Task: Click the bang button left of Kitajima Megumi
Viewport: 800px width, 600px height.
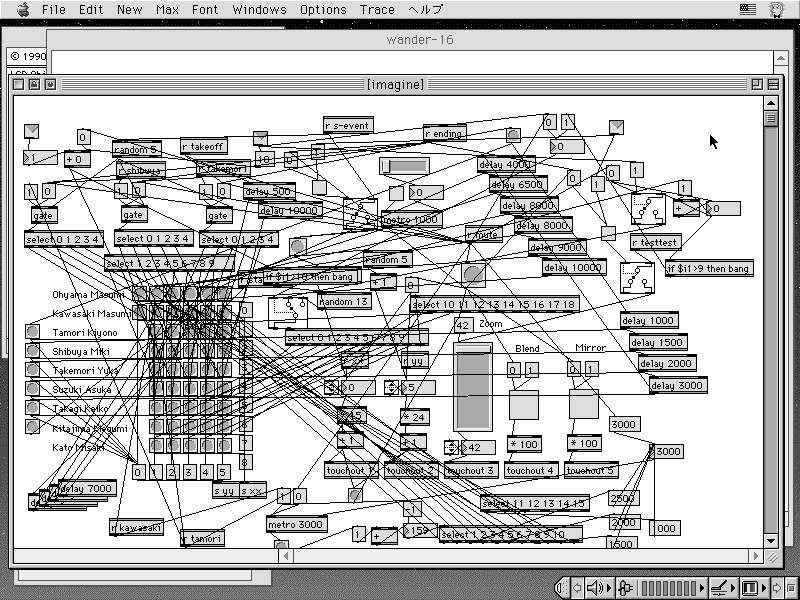Action: point(32,426)
